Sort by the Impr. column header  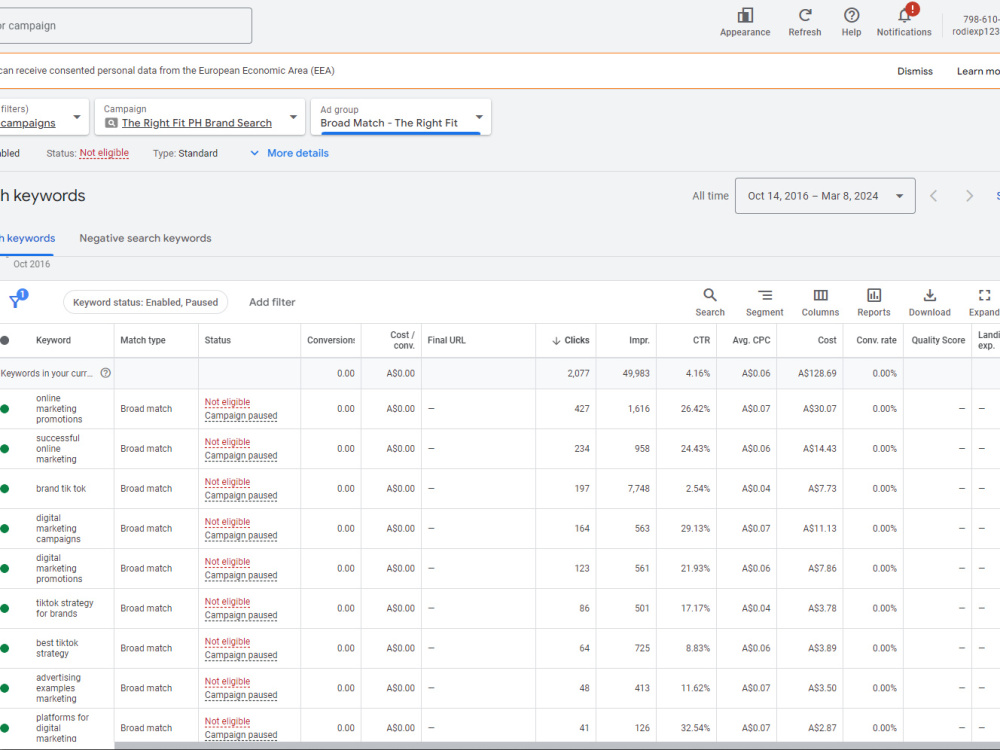[639, 341]
